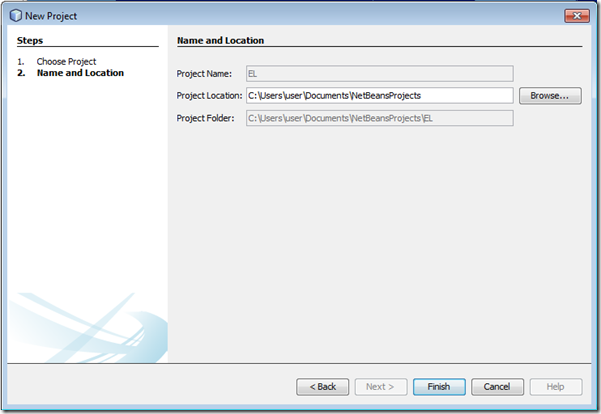Image resolution: width=601 pixels, height=414 pixels.
Task: Click the Project Location: label
Action: pos(209,96)
